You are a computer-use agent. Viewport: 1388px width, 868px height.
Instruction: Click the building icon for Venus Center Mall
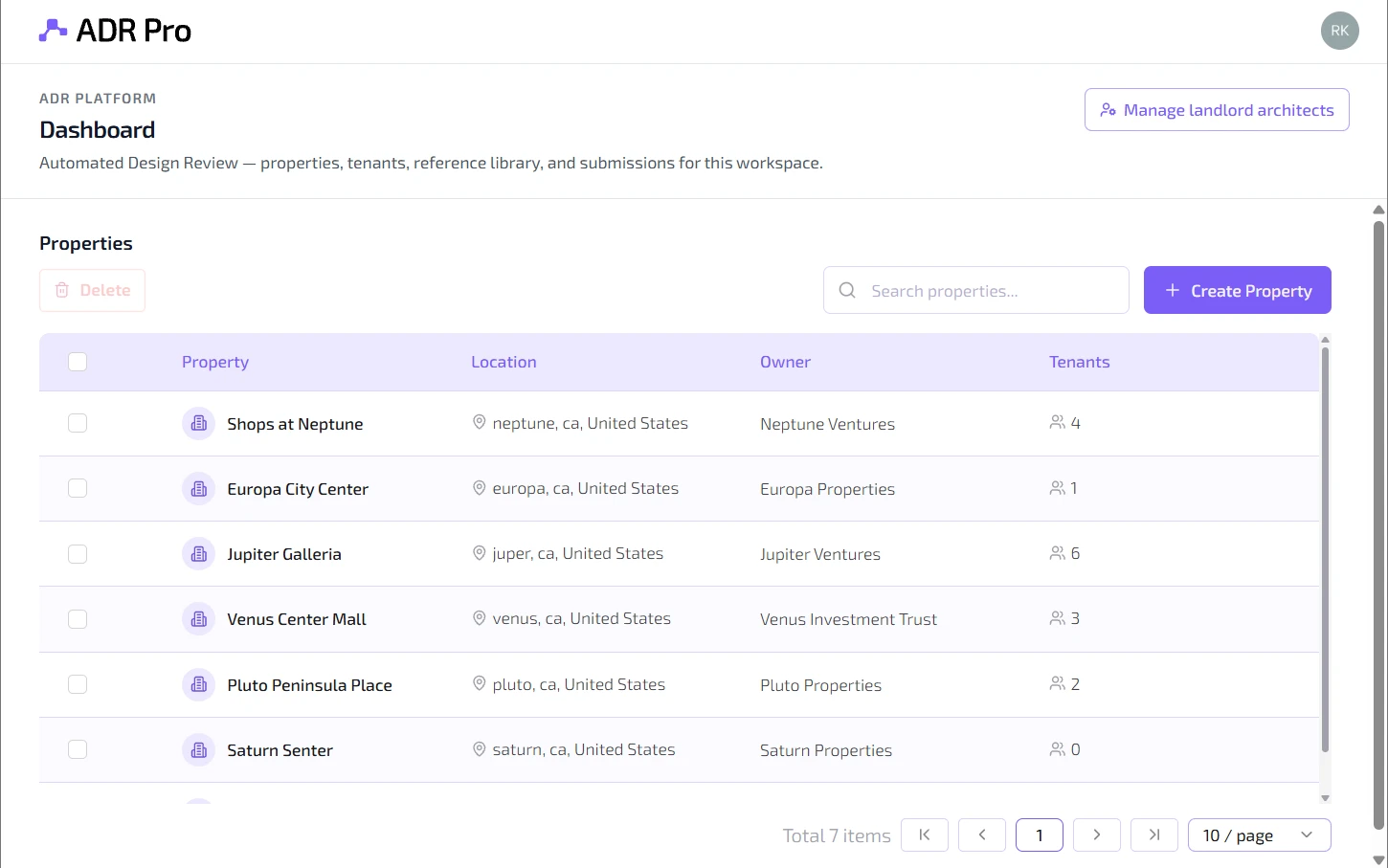pyautogui.click(x=199, y=619)
